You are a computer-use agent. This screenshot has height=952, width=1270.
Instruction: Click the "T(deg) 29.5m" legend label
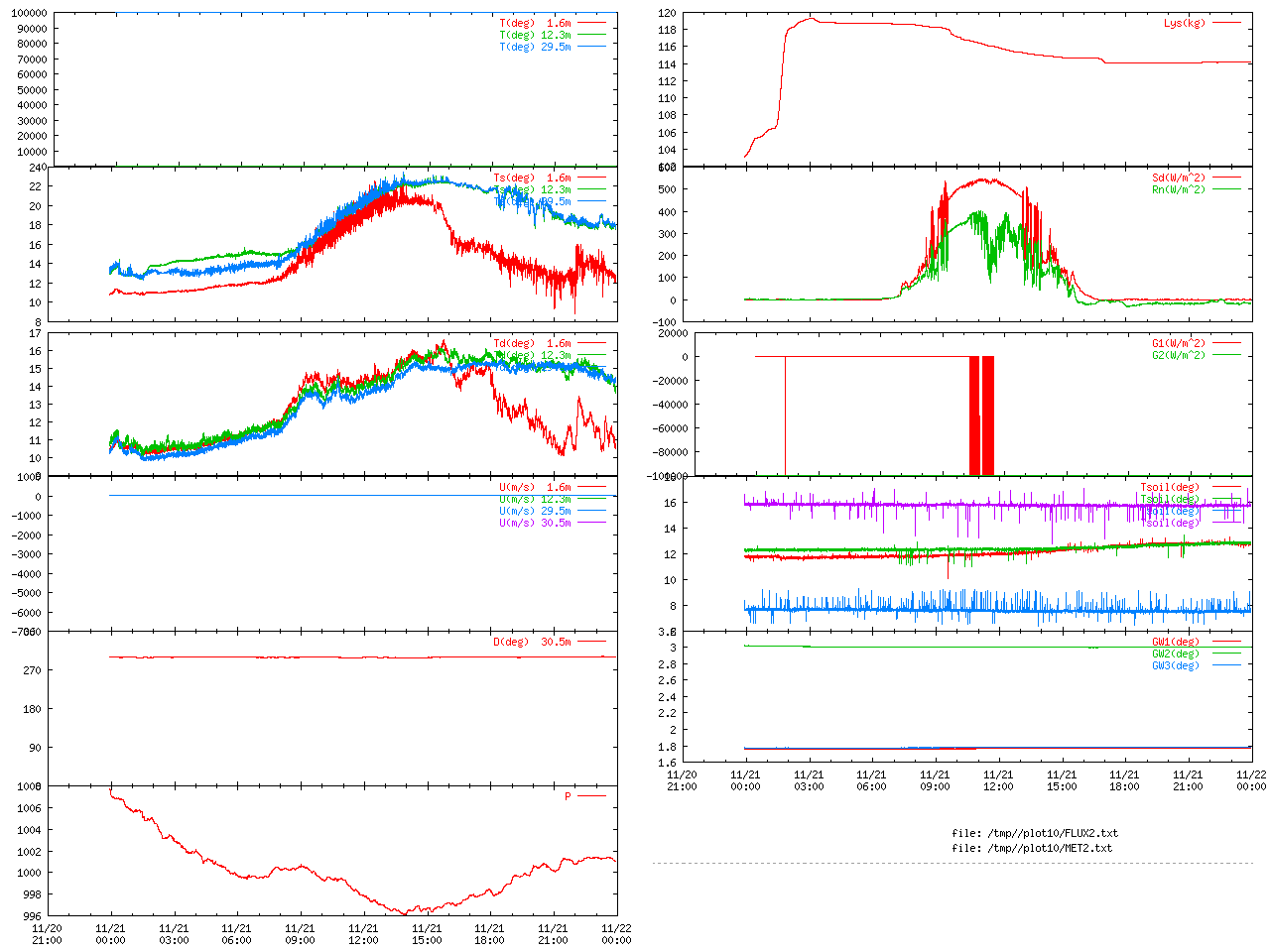pos(535,46)
